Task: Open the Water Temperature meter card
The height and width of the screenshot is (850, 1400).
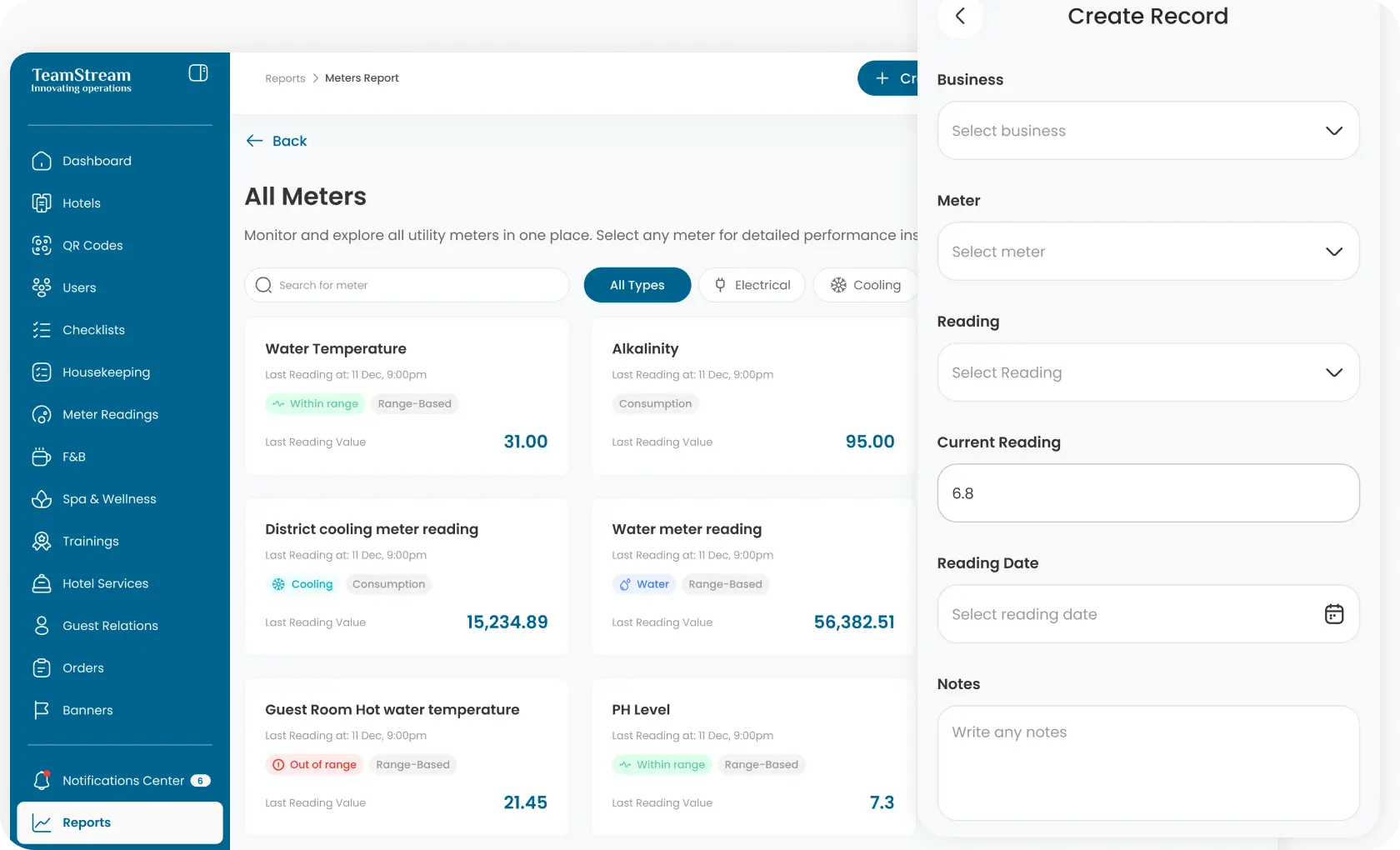Action: pyautogui.click(x=406, y=397)
